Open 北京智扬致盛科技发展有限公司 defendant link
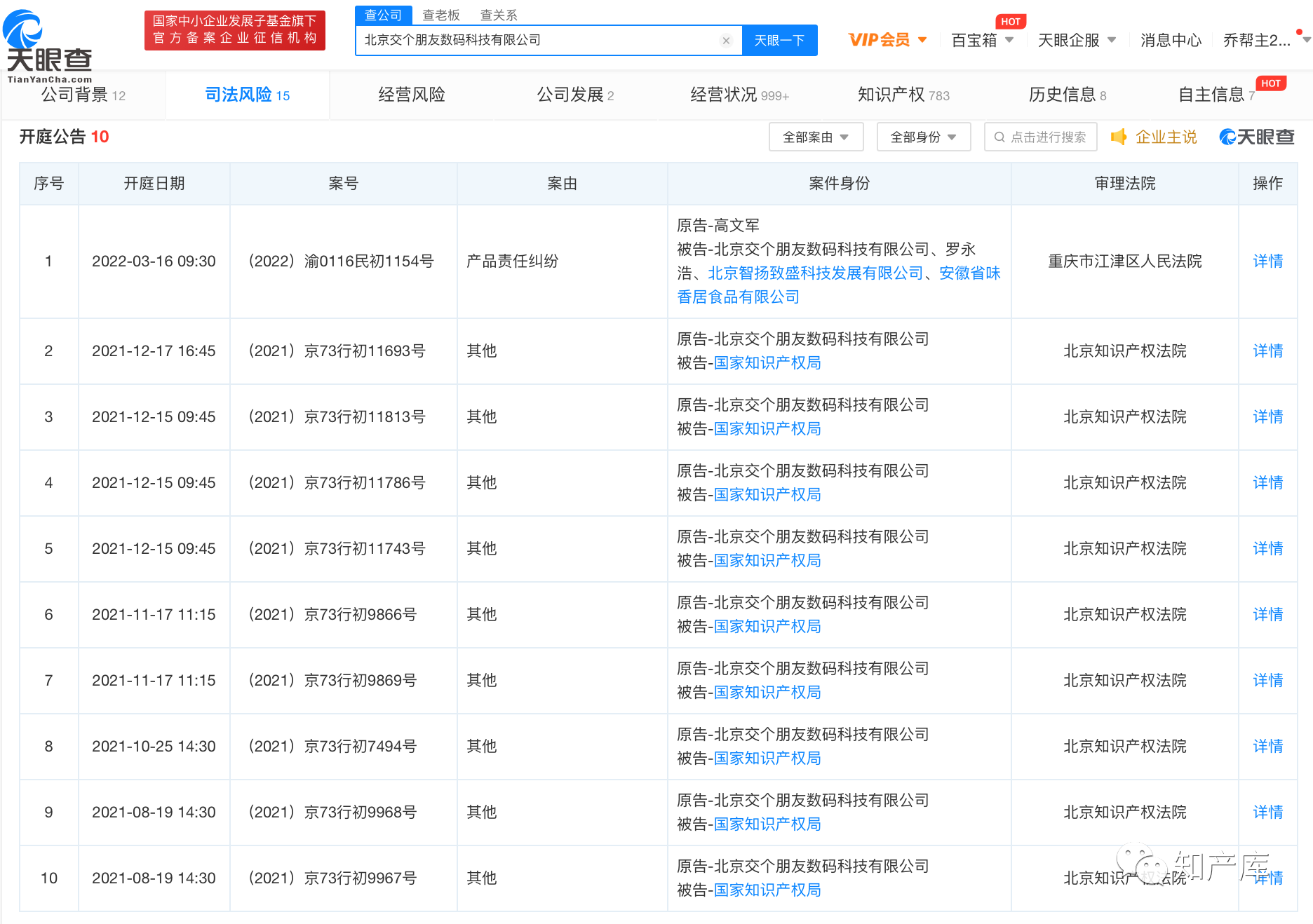Image resolution: width=1313 pixels, height=924 pixels. (x=815, y=273)
